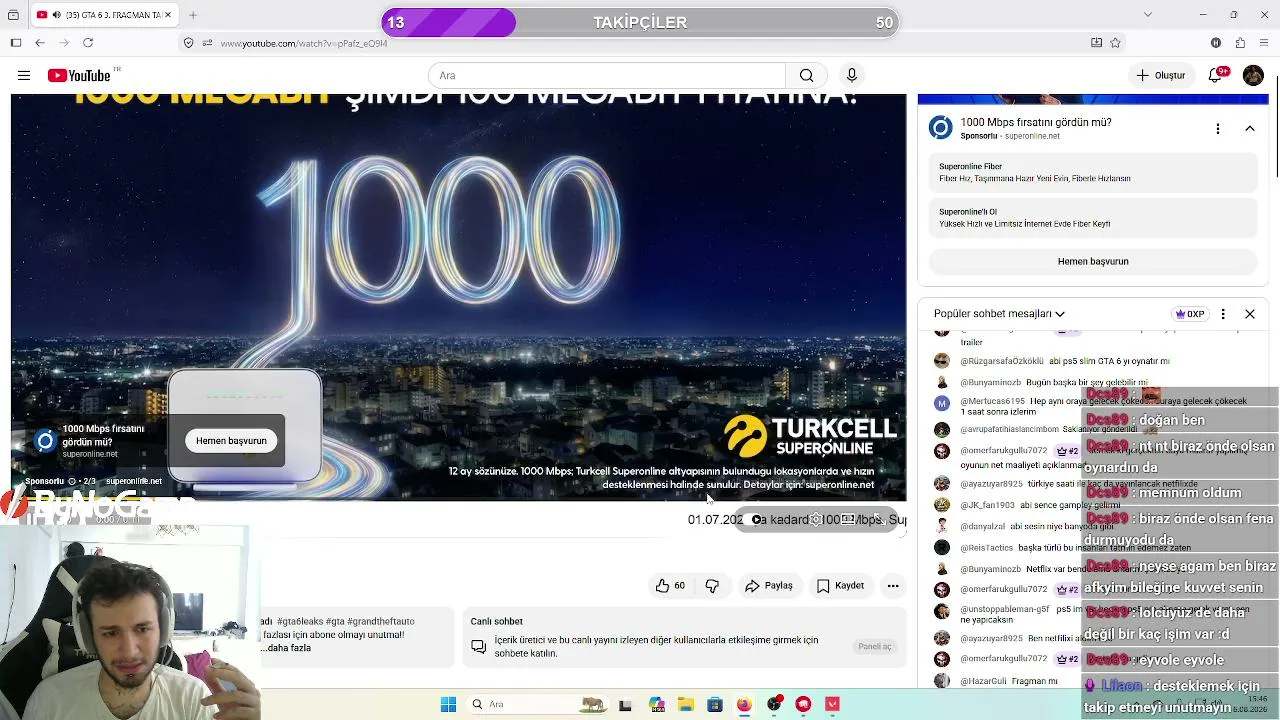Image resolution: width=1280 pixels, height=720 pixels.
Task: Click the 0XP crown badge in chat
Action: point(1190,314)
